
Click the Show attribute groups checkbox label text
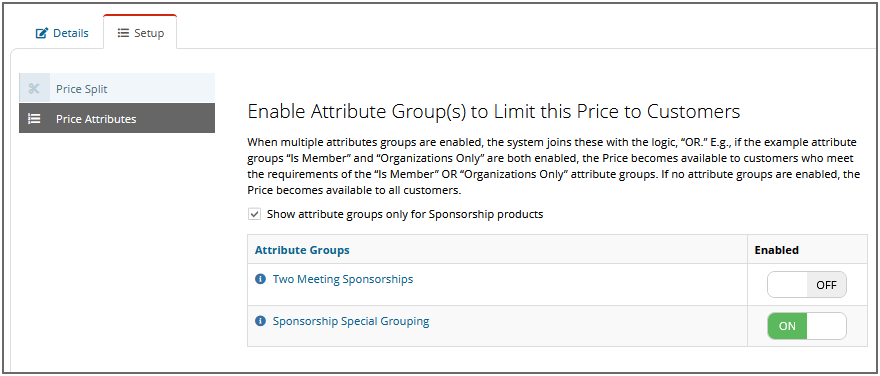(x=405, y=214)
